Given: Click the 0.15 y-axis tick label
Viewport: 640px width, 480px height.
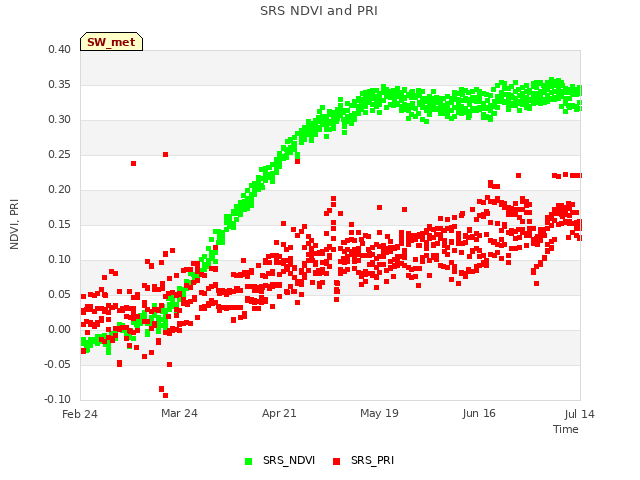Looking at the screenshot, I should 60,224.
